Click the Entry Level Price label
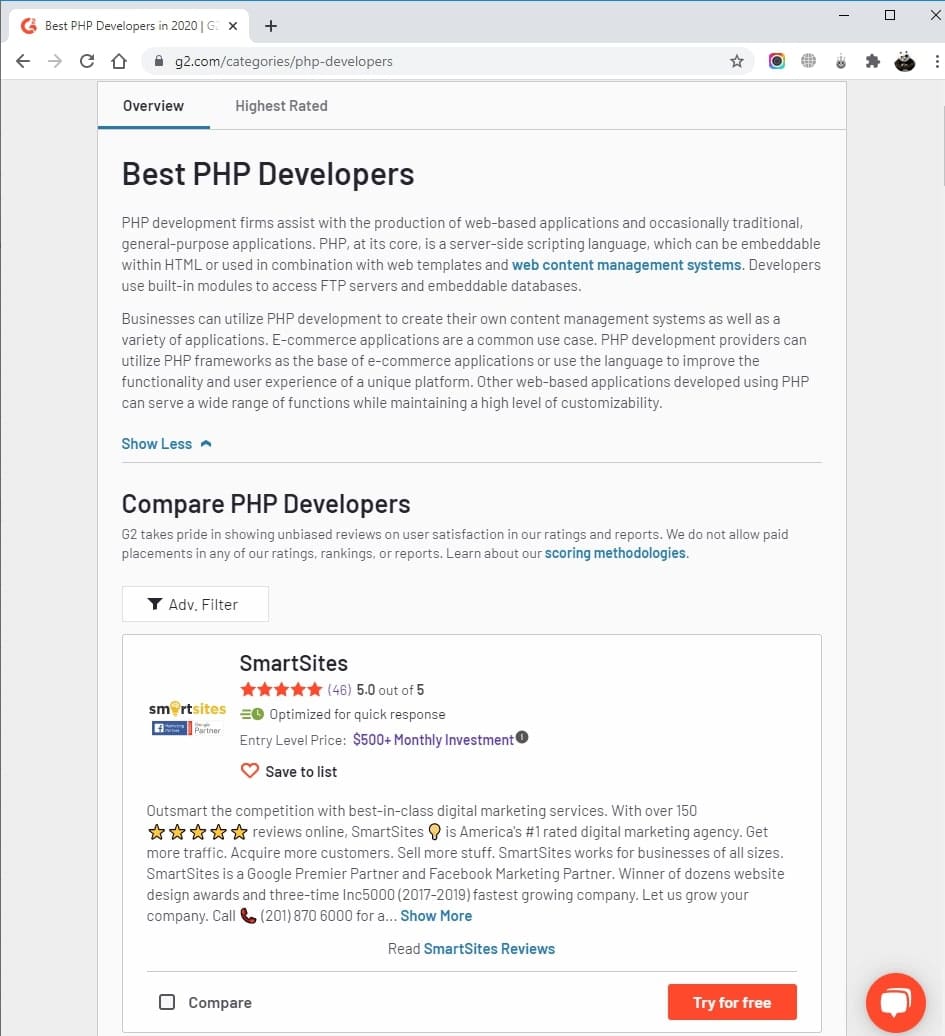 293,740
